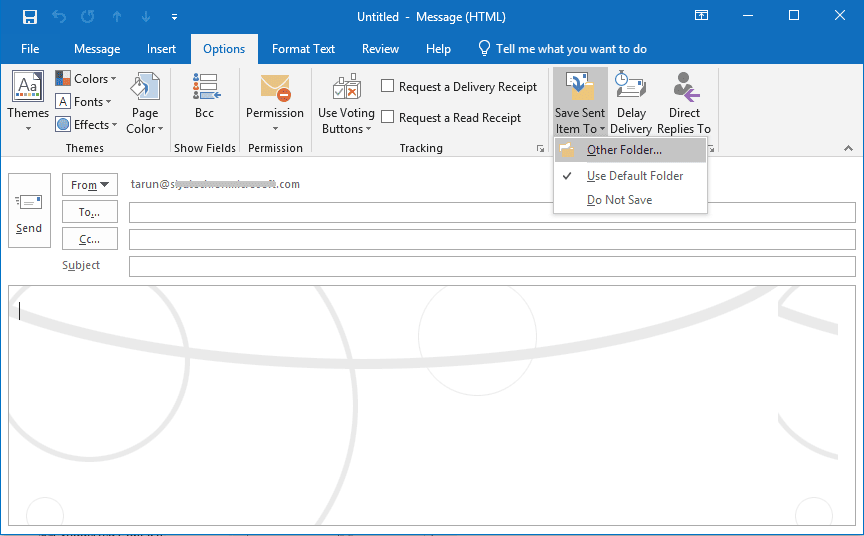
Task: Open the Effects theme dropdown
Action: click(87, 124)
